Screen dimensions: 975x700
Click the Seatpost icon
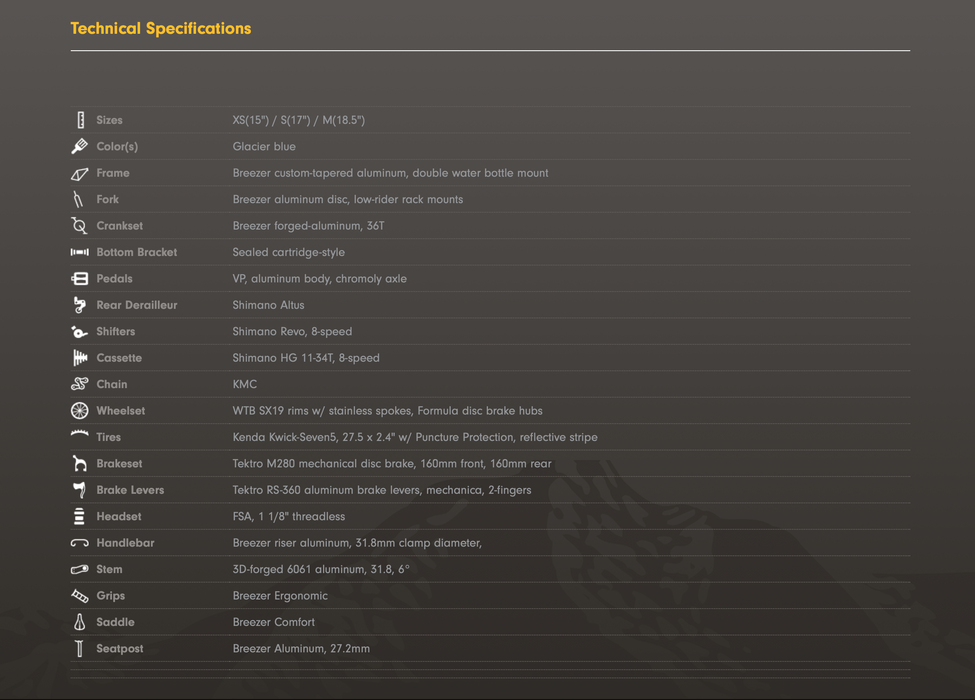click(x=79, y=648)
